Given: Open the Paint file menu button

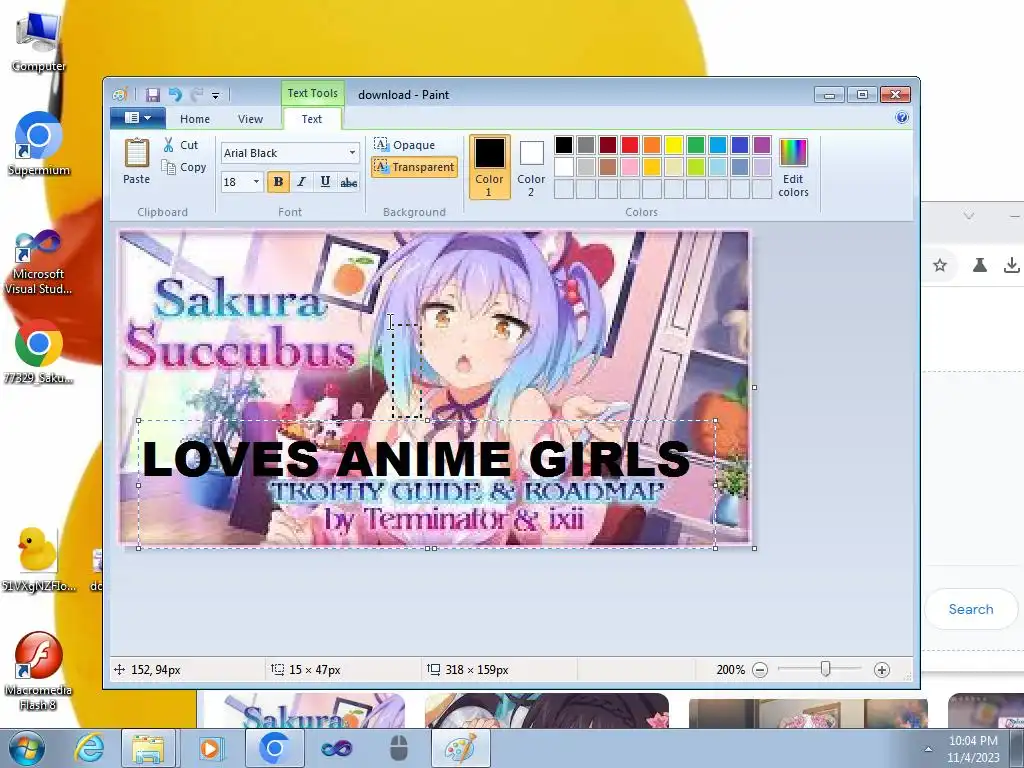Looking at the screenshot, I should [x=137, y=118].
